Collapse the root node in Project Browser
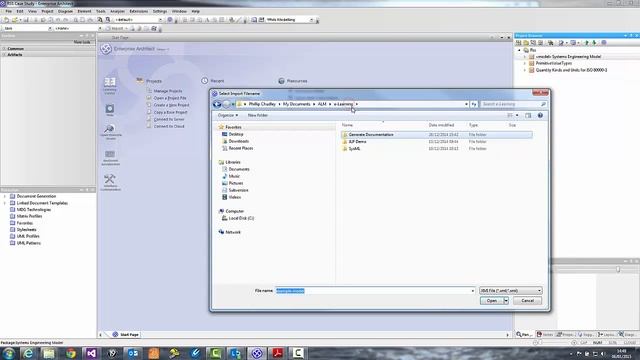Screen dimensions: 640x360 click(520, 50)
